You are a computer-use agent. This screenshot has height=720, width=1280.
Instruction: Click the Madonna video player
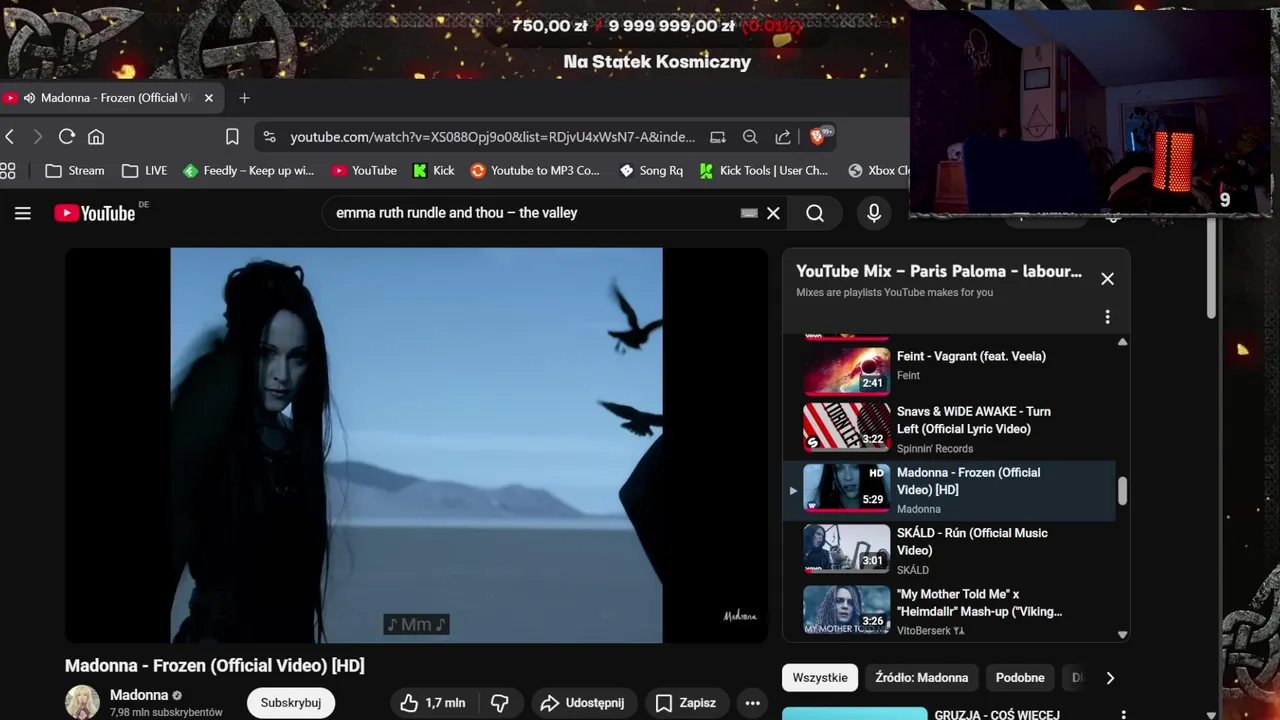[416, 445]
